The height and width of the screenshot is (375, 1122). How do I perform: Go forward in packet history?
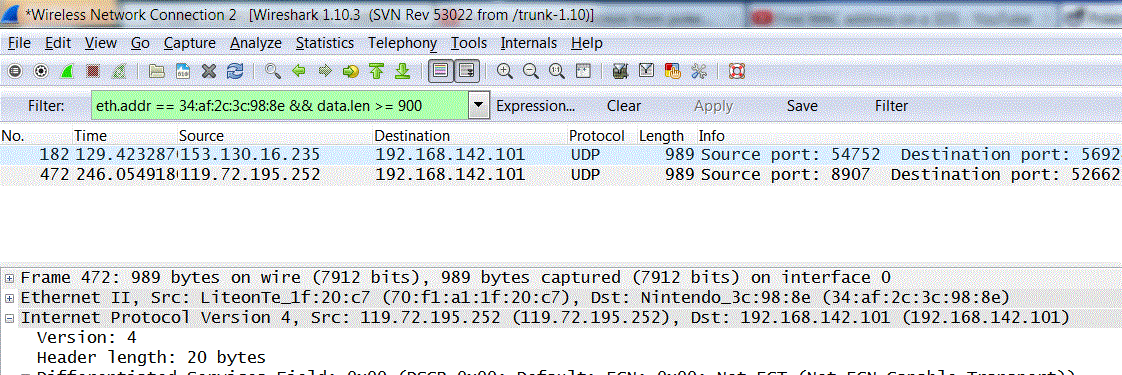(325, 71)
